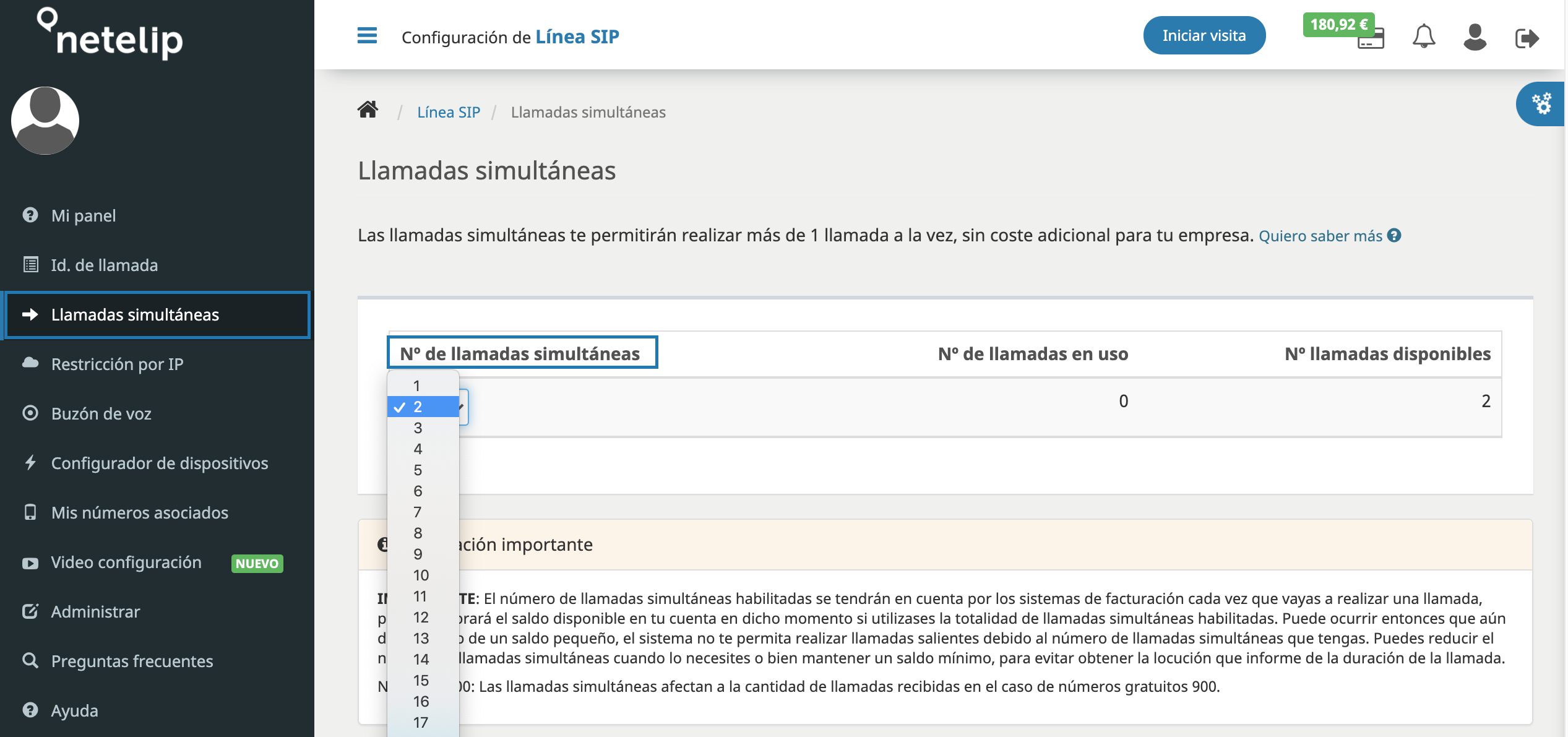Click the Configuración de Línea SIP title
Screen dimensions: 1568x737
pos(510,37)
